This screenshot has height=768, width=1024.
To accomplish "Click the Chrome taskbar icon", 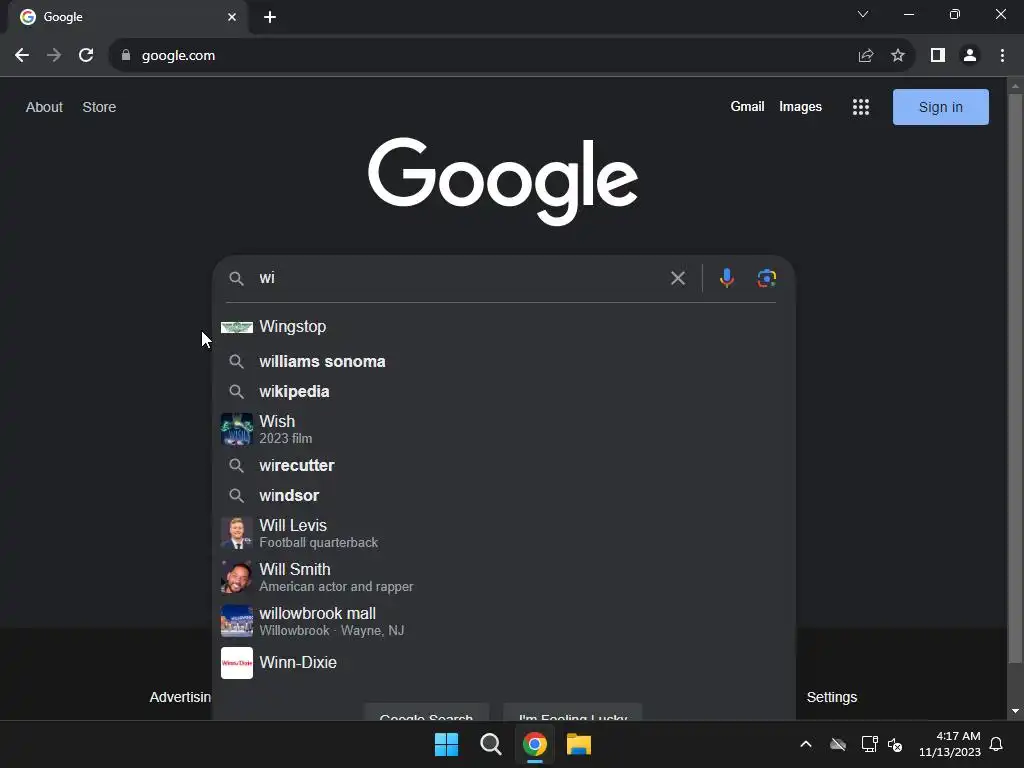I will tap(535, 744).
